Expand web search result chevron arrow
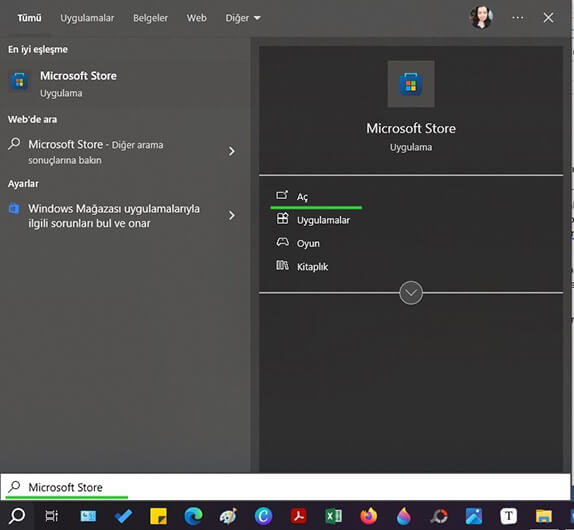The image size is (574, 530). click(231, 151)
